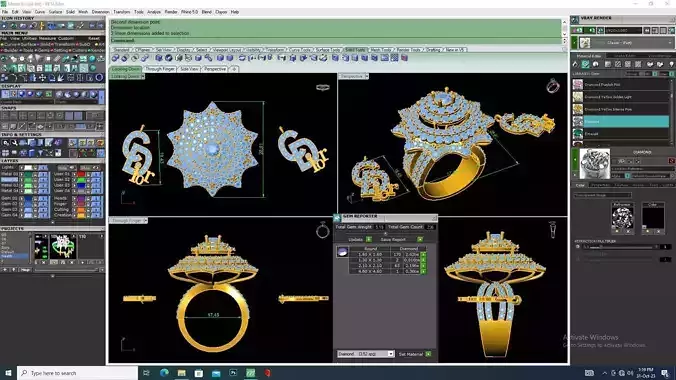Screen dimensions: 676x380
Task: Click the first icon of Solid Tools toolbar
Action: (x=115, y=58)
